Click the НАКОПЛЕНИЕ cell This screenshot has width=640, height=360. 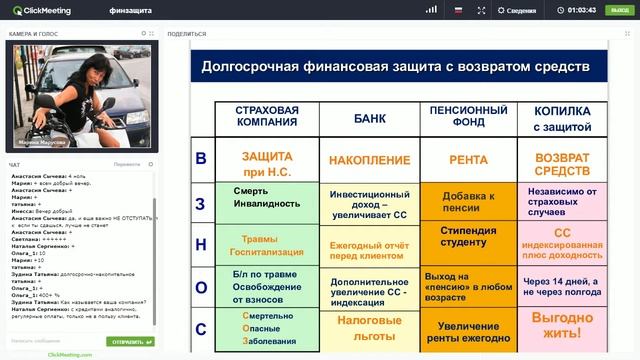click(370, 160)
